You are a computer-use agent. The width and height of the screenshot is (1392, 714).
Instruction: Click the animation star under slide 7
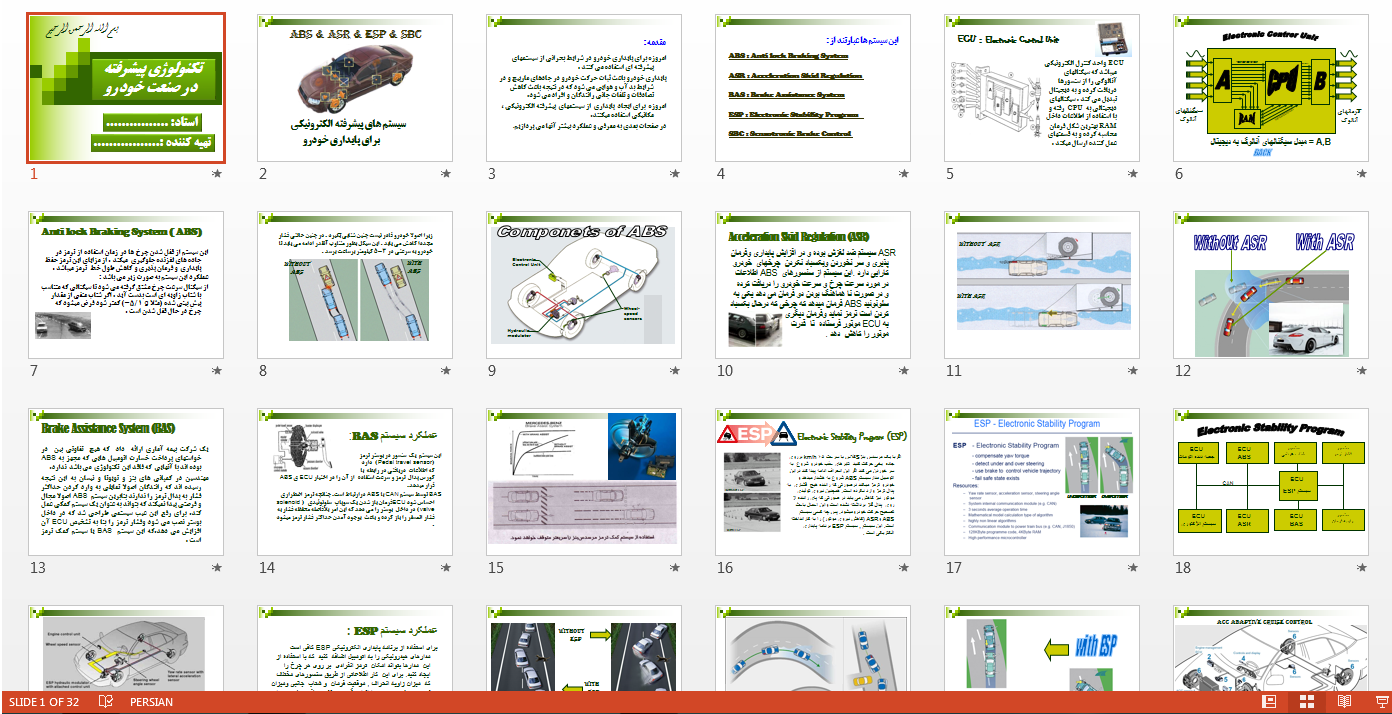point(217,370)
